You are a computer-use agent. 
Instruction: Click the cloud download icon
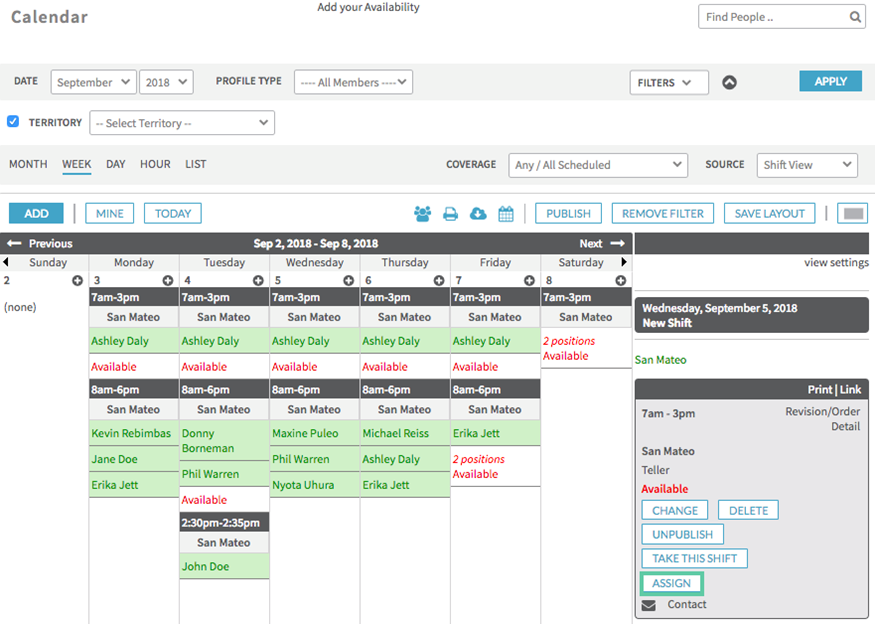[x=478, y=213]
